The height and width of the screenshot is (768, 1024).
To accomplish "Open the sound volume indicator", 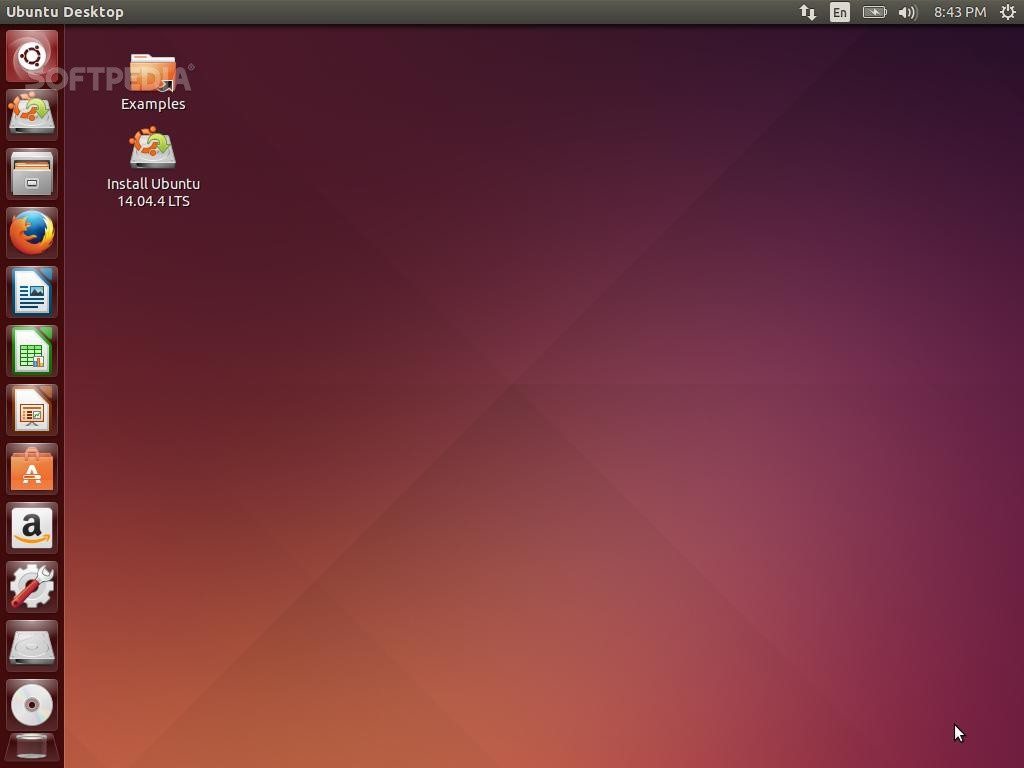I will pyautogui.click(x=908, y=12).
